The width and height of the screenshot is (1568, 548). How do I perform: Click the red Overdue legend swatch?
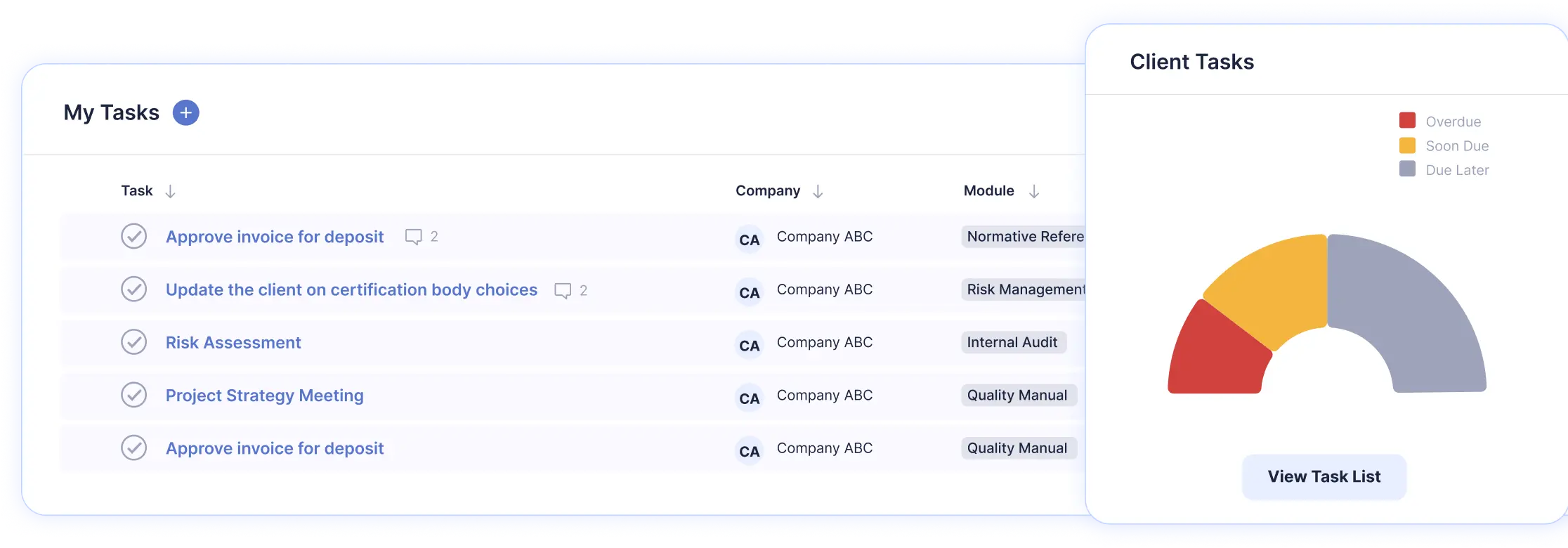click(1407, 120)
